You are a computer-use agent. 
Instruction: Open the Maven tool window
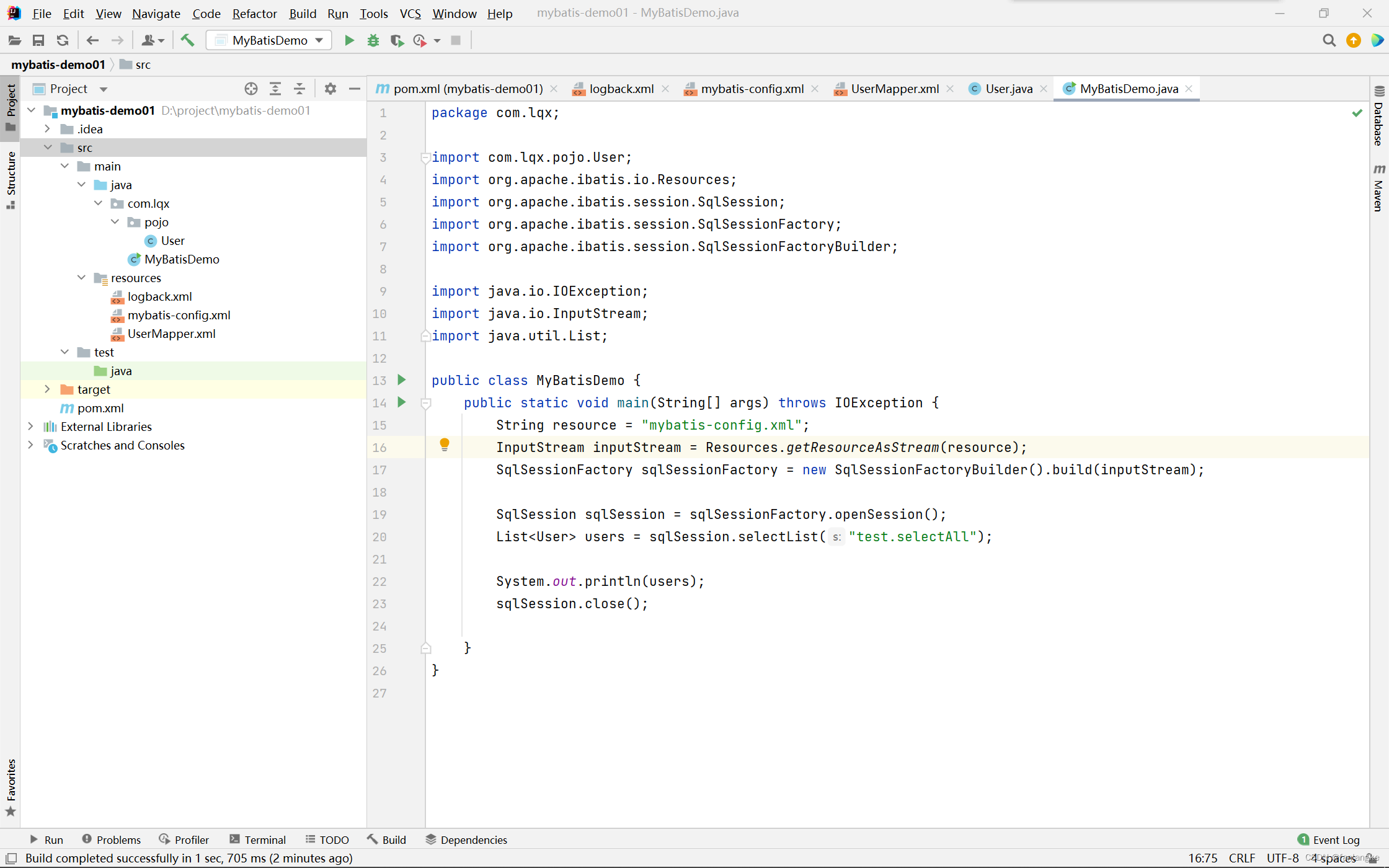pyautogui.click(x=1379, y=188)
